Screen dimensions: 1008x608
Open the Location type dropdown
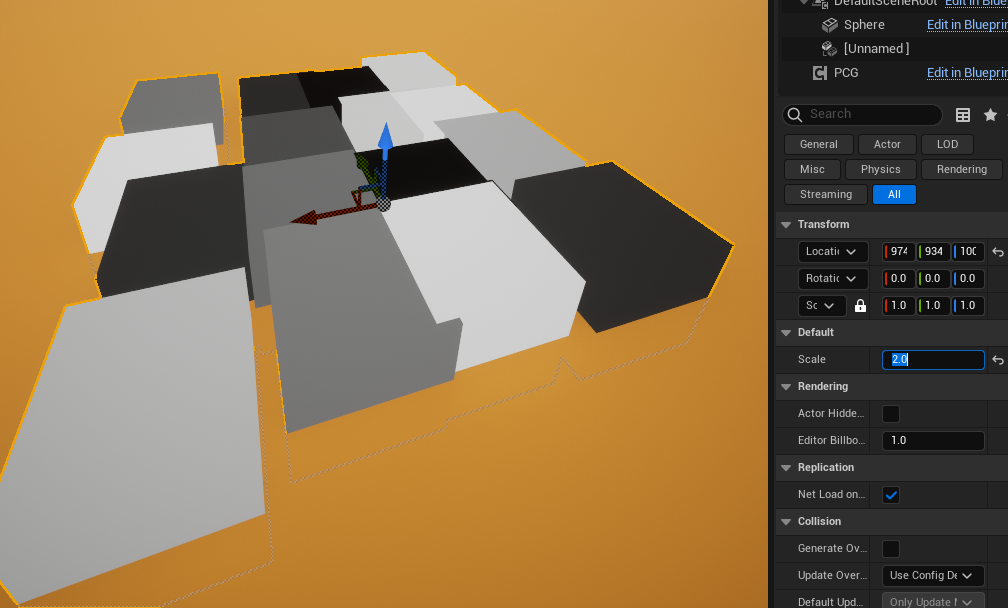tap(833, 252)
